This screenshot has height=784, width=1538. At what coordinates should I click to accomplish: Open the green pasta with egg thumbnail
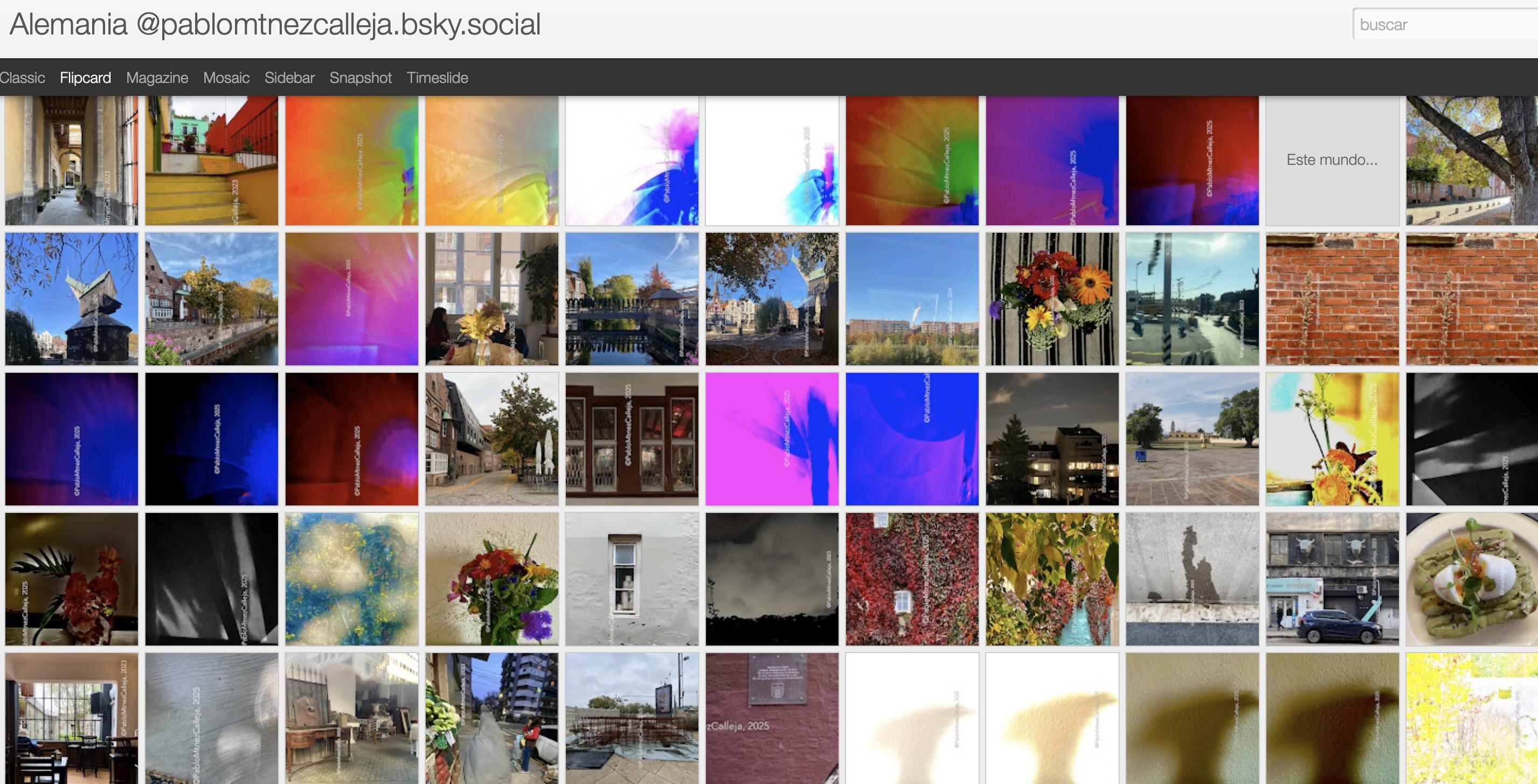click(x=1472, y=579)
